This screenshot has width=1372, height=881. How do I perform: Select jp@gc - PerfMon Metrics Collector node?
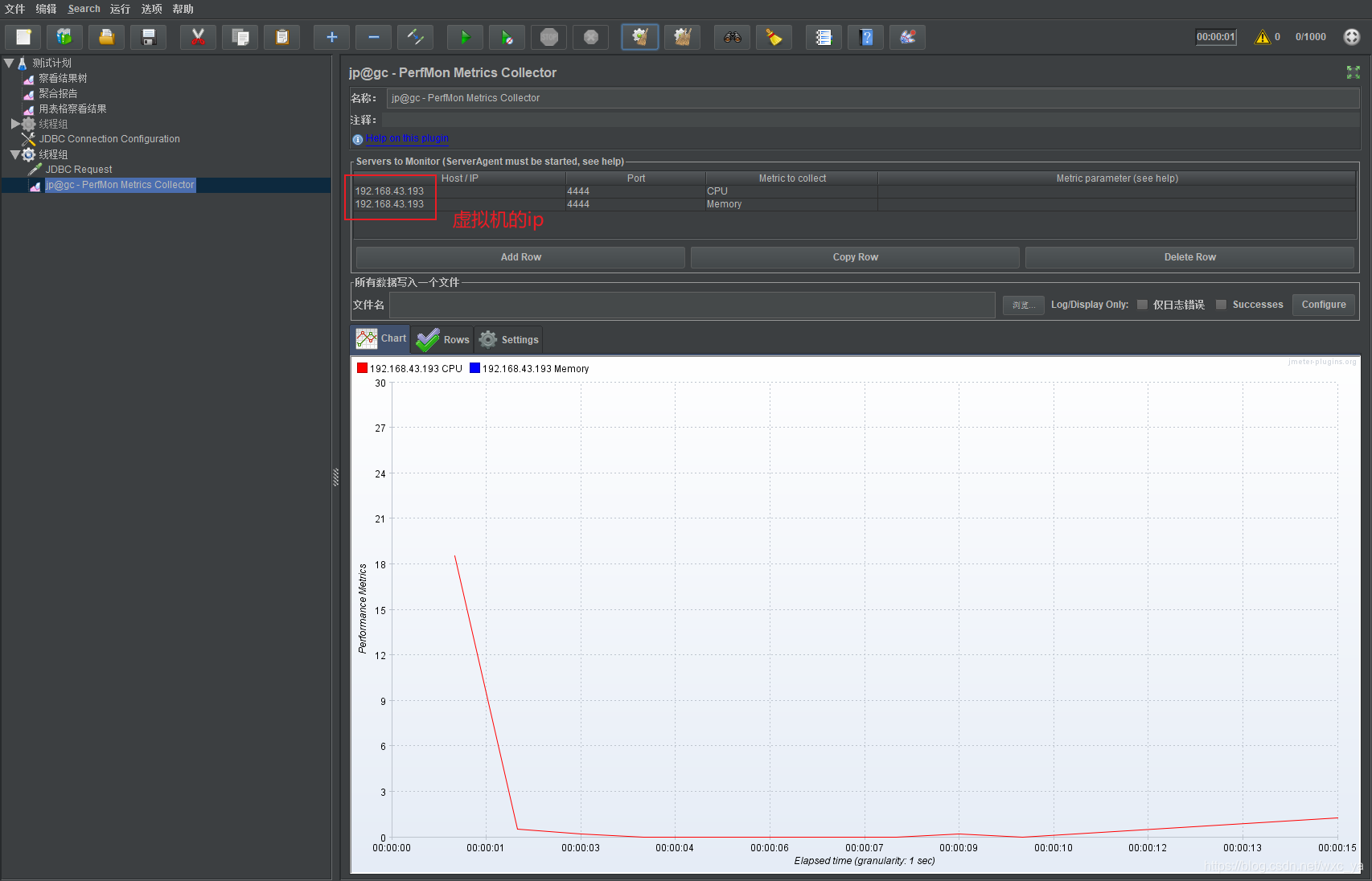click(x=120, y=185)
